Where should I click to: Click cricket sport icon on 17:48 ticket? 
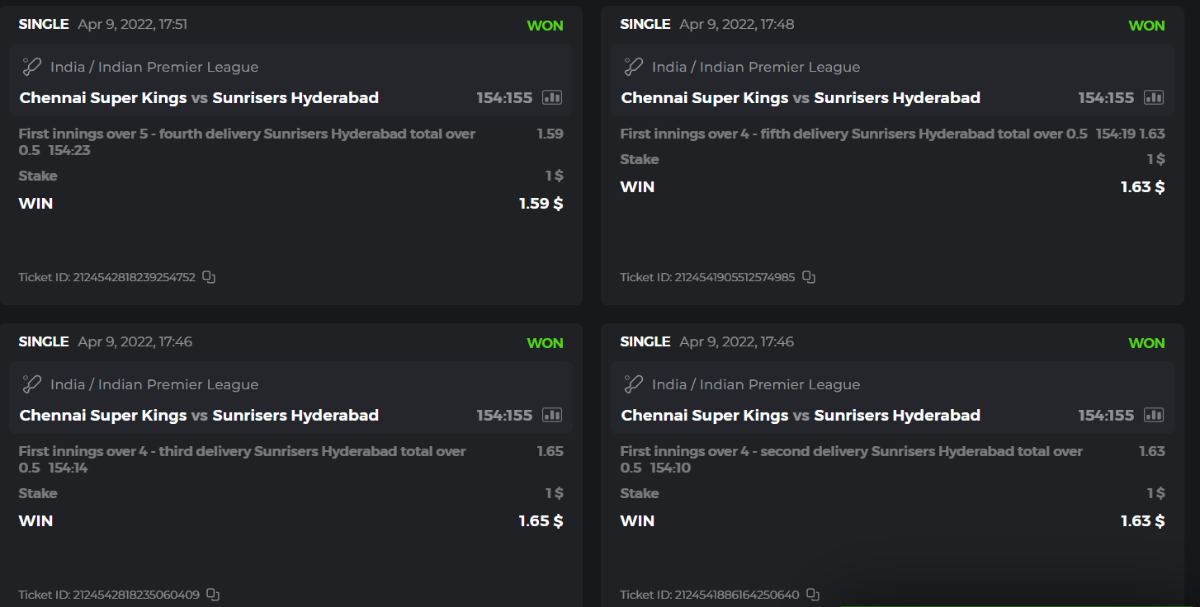click(x=633, y=67)
